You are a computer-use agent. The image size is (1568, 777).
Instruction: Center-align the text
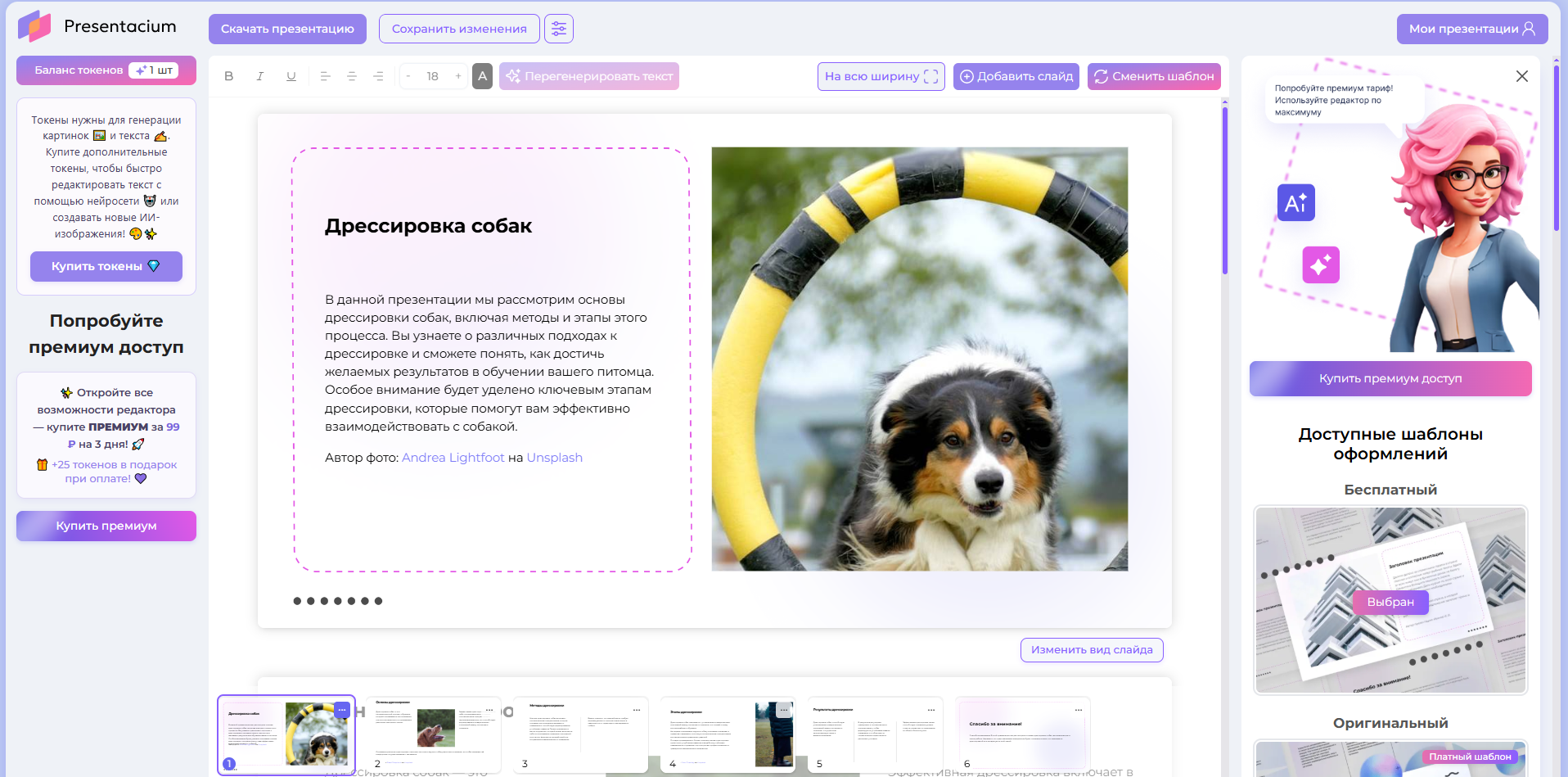pyautogui.click(x=352, y=76)
